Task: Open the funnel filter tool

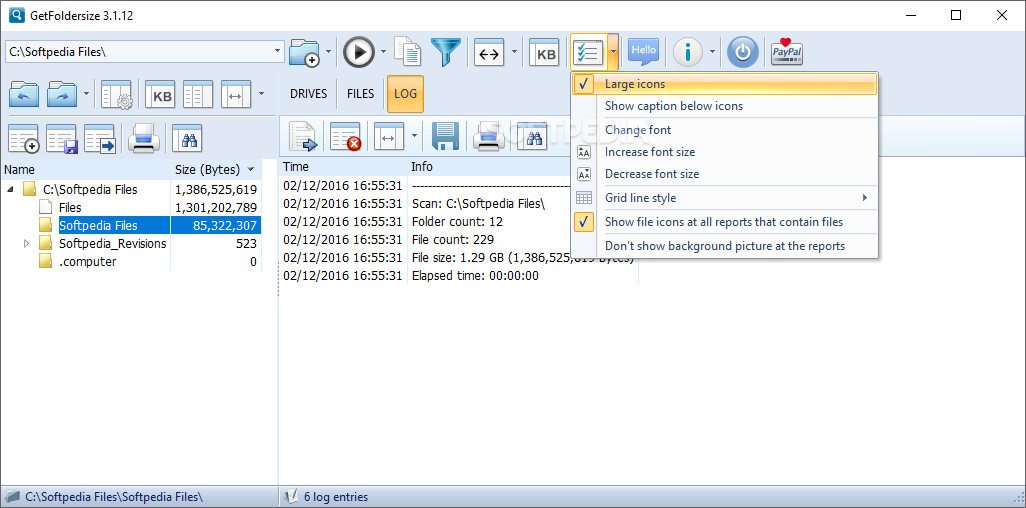Action: tap(446, 52)
